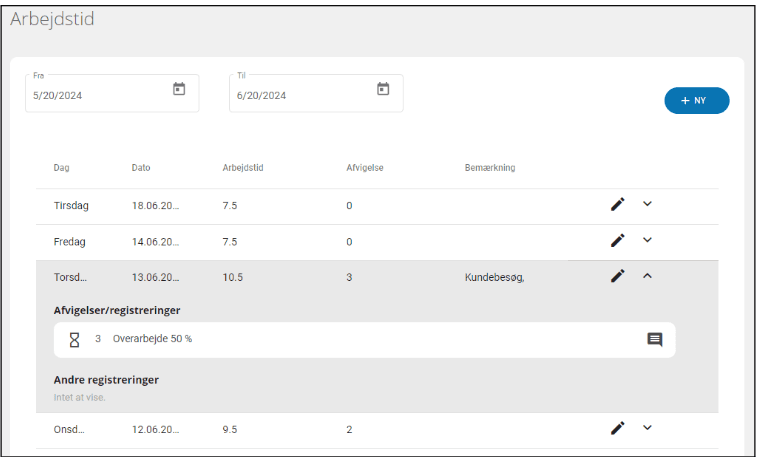Open comment on Overarbejde 50 % registration
The image size is (759, 457).
655,340
